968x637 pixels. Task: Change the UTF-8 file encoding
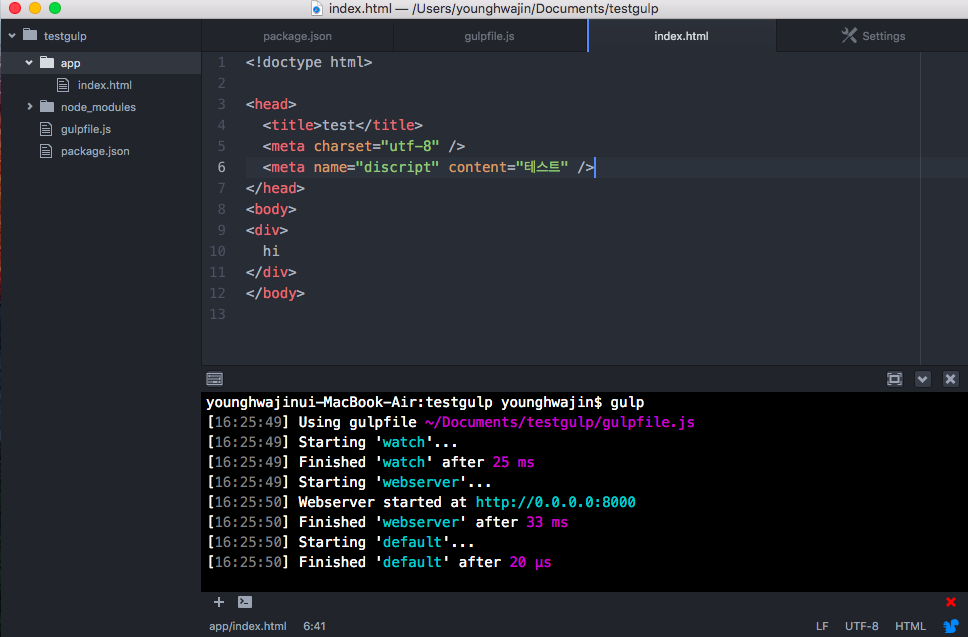point(862,626)
